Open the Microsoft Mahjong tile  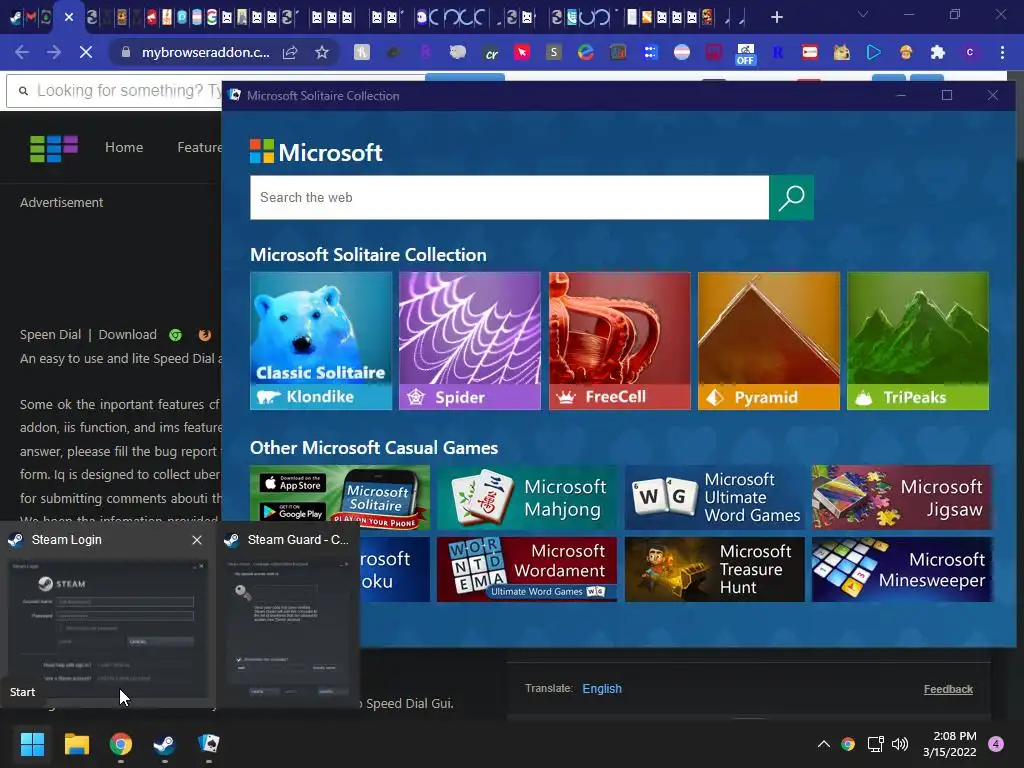click(x=527, y=497)
